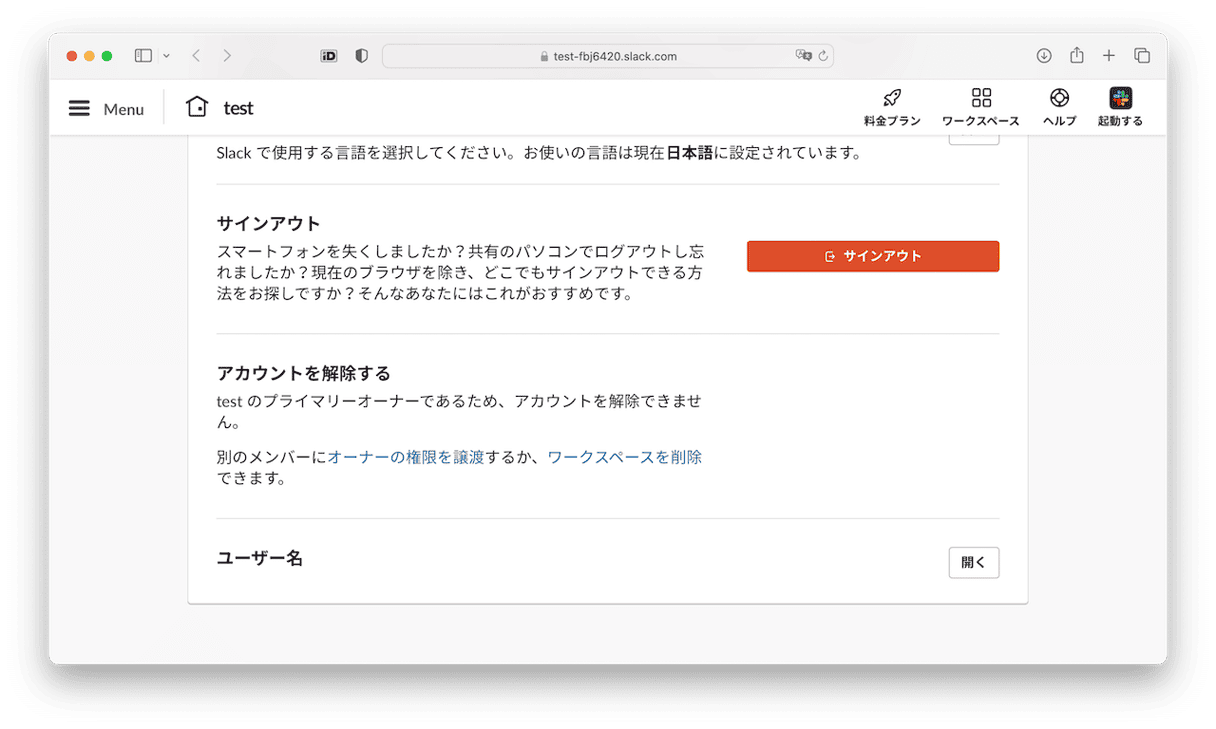Open the Share icon
Viewport: 1216px width, 729px height.
(1077, 55)
